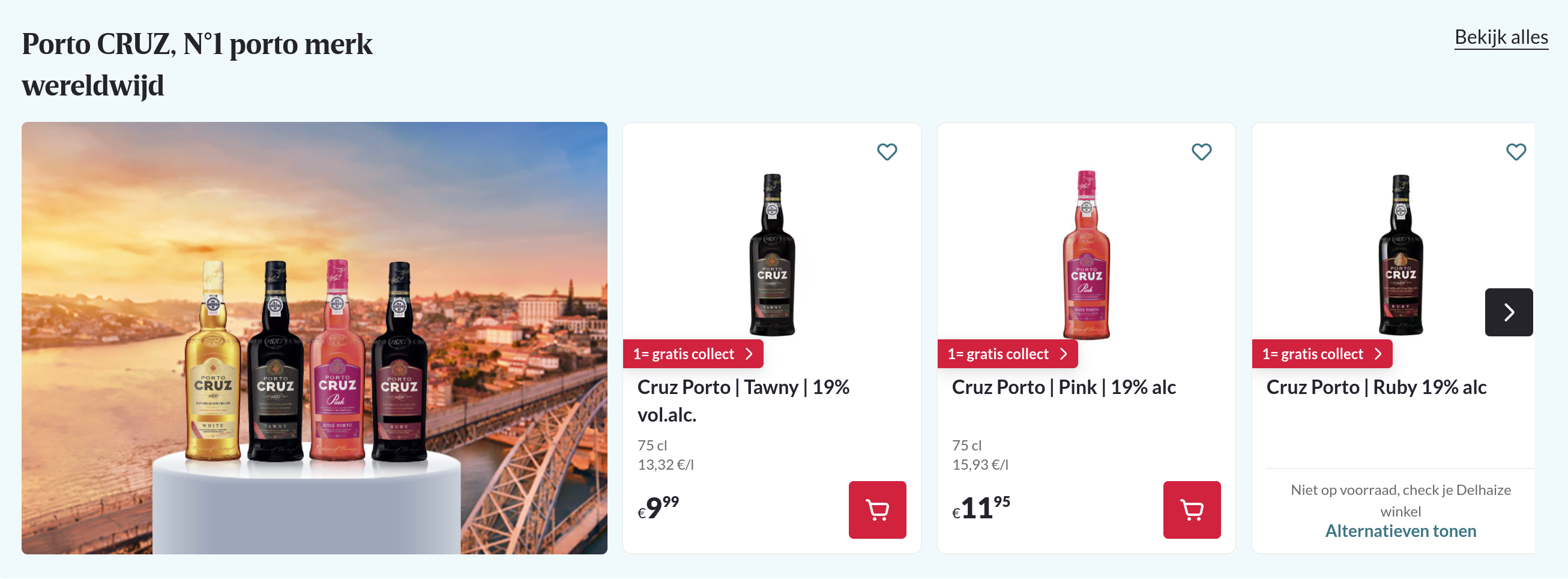The image size is (1568, 579).
Task: Show alternatives via 'Alternatieven tonen'
Action: click(x=1400, y=531)
